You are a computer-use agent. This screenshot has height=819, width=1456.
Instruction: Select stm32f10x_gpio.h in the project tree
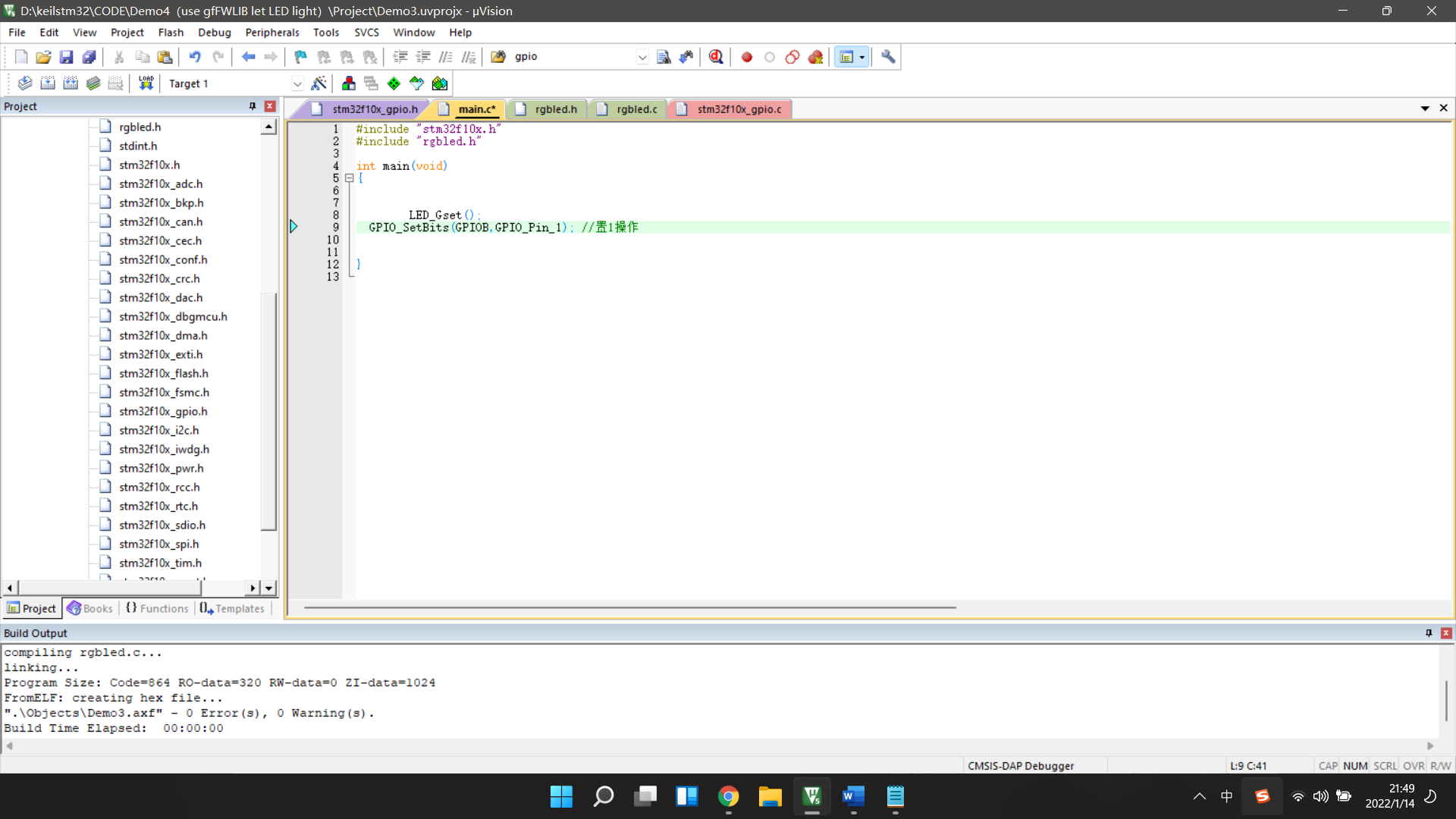163,411
